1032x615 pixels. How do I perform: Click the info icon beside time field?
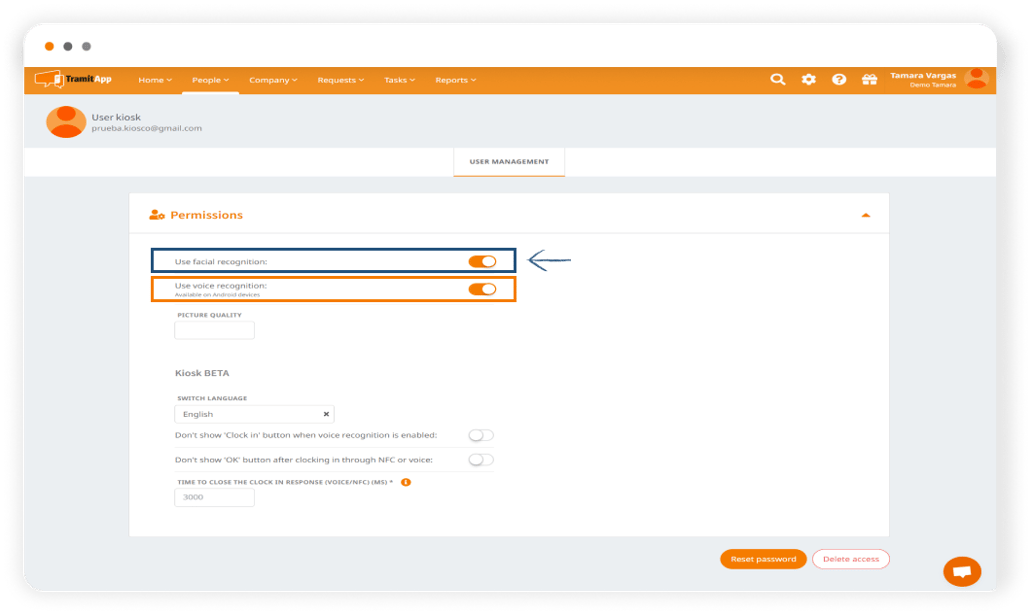point(406,482)
